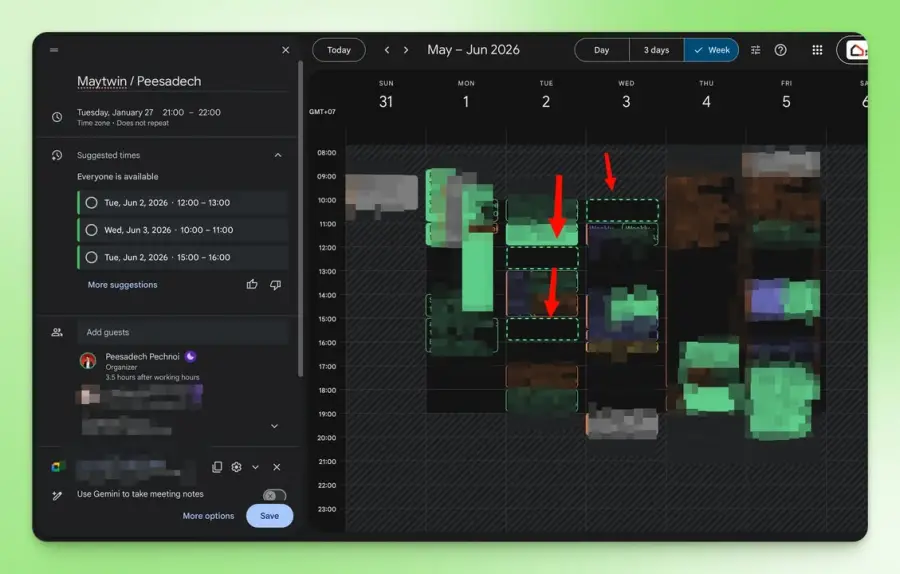Switch to 3 days view

(x=657, y=50)
